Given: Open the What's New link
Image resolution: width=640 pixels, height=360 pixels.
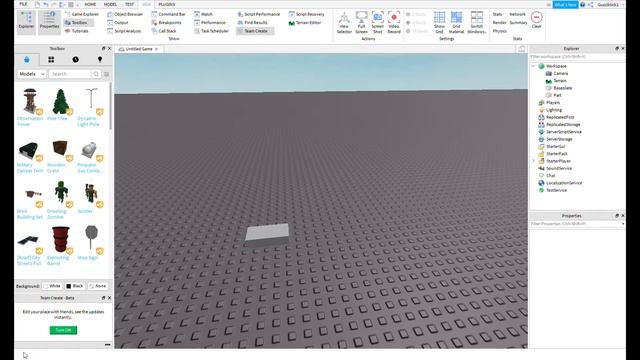Looking at the screenshot, I should 565,4.
